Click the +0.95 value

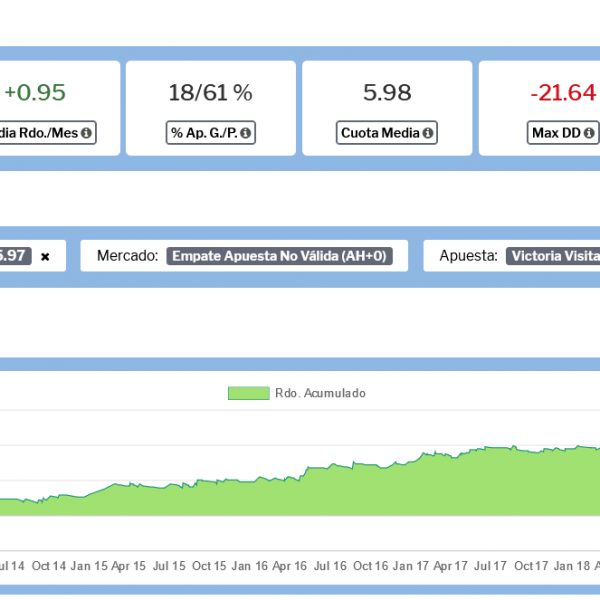pyautogui.click(x=35, y=93)
